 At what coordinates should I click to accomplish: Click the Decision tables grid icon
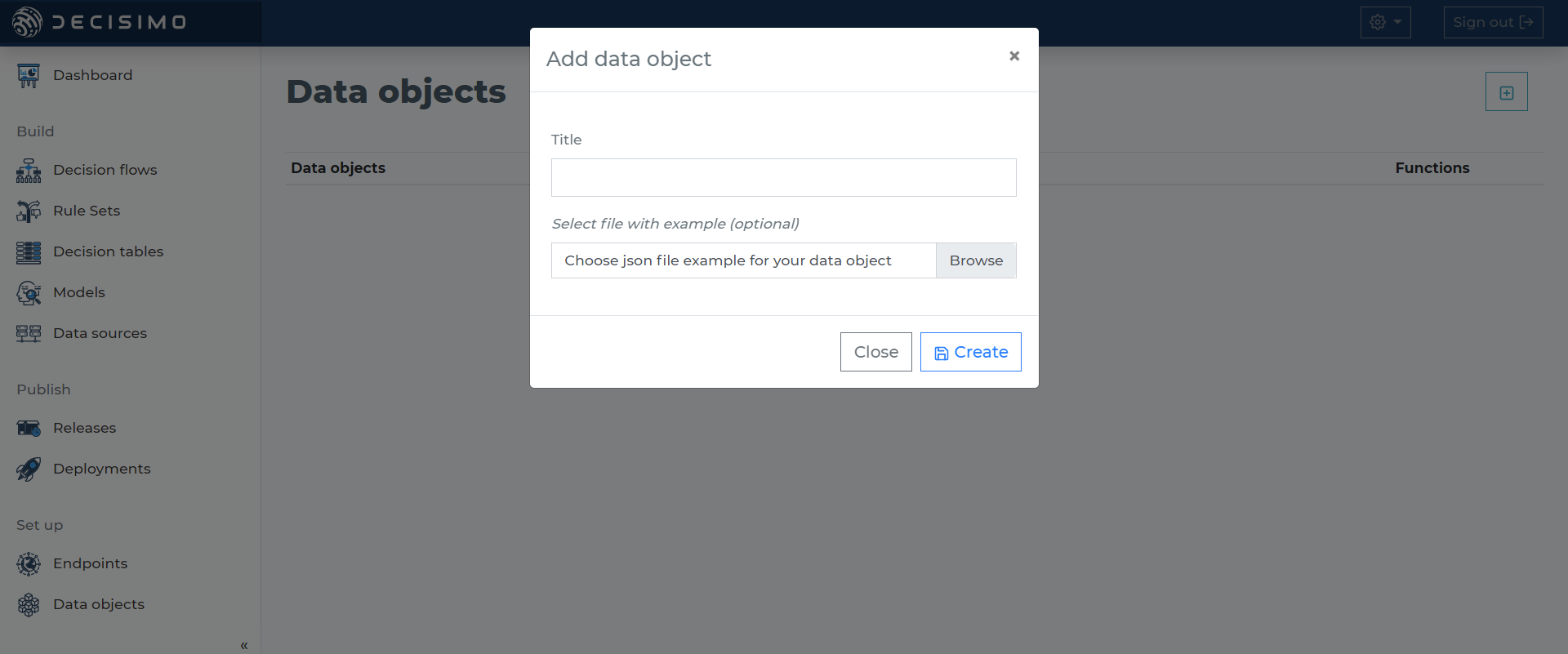click(29, 252)
